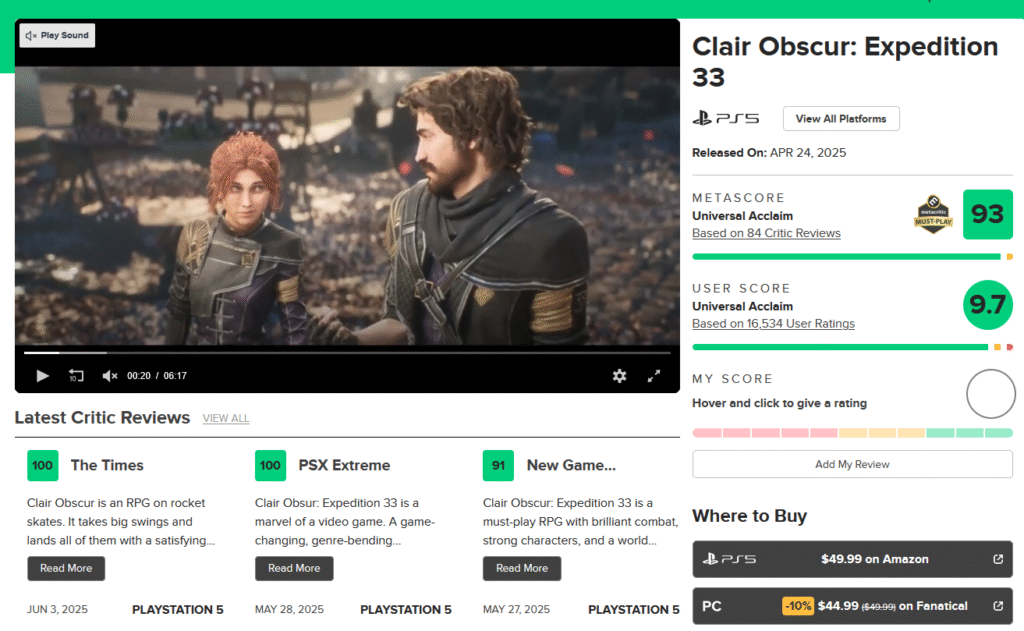Screen dimensions: 1024x631
Task: Click PLAYSTATION 5 under PSX Extreme review
Action: click(406, 609)
